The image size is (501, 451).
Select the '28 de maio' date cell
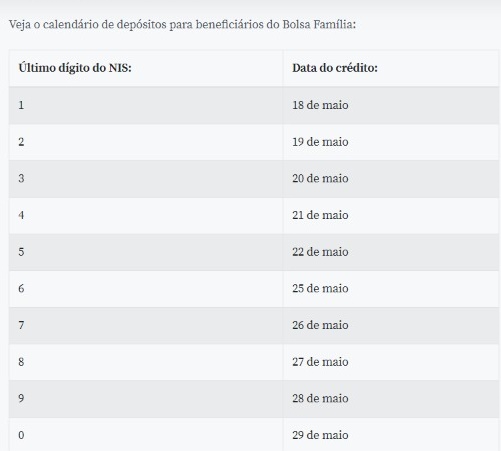[x=391, y=399]
